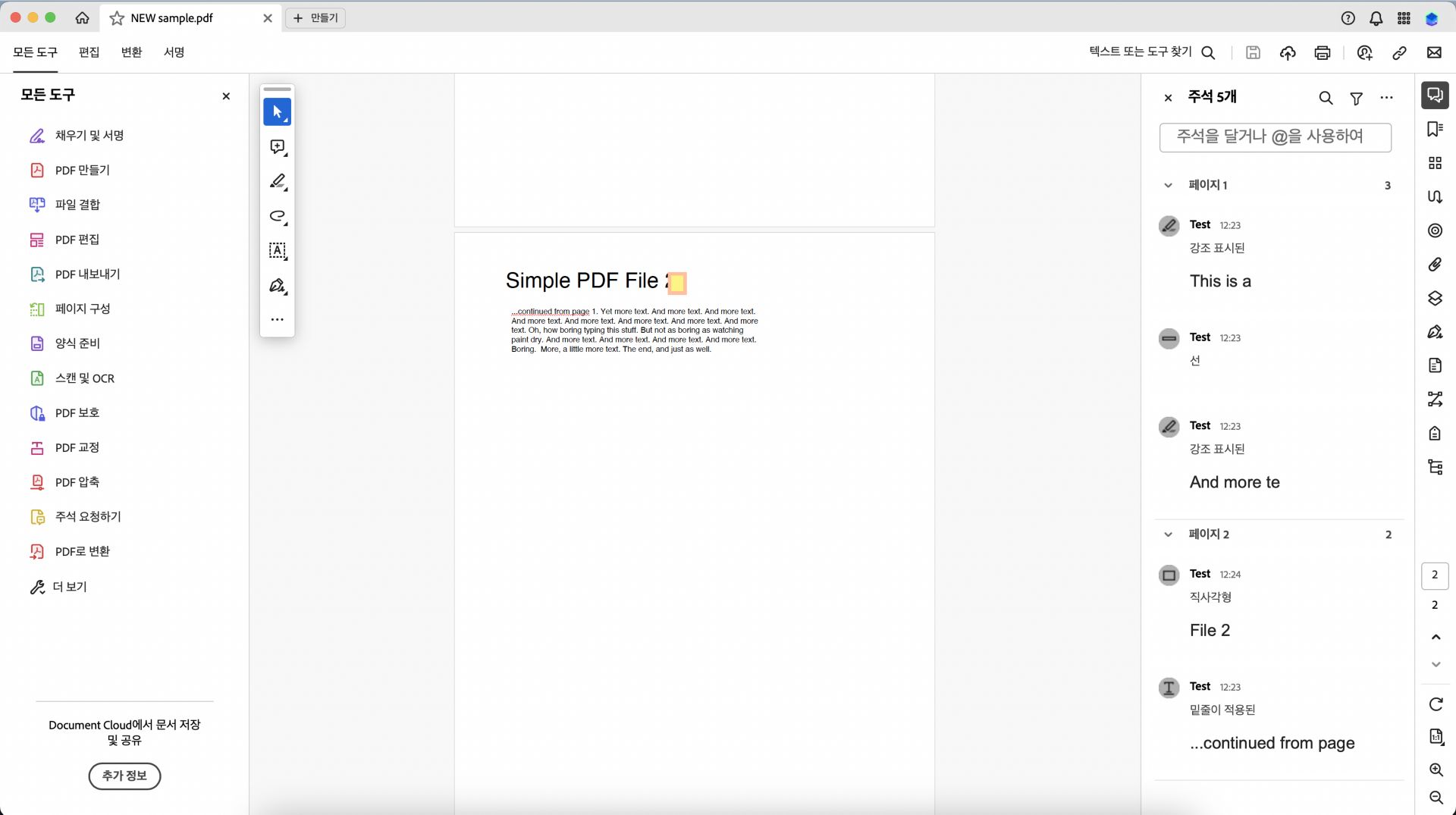Save the PDF file
The height and width of the screenshot is (815, 1456).
pyautogui.click(x=1253, y=52)
